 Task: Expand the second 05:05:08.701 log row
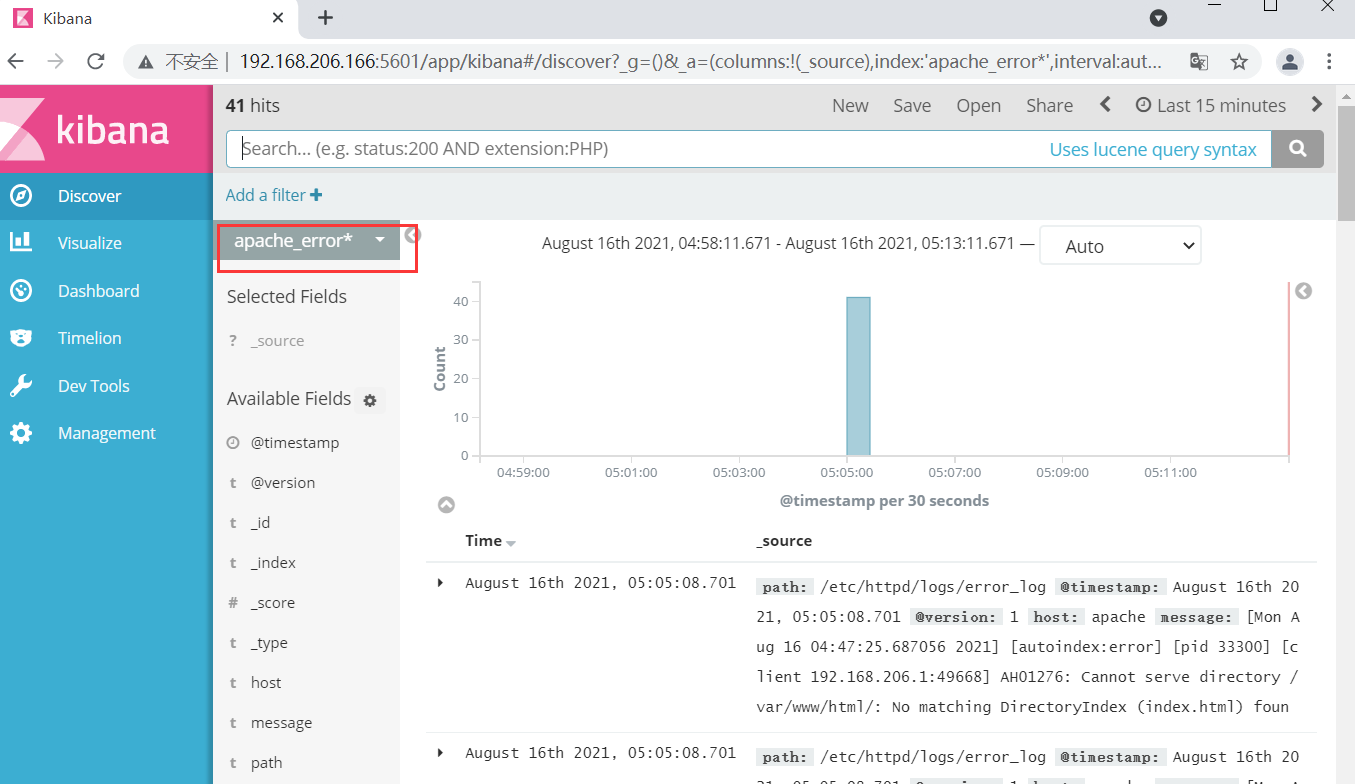[x=440, y=752]
